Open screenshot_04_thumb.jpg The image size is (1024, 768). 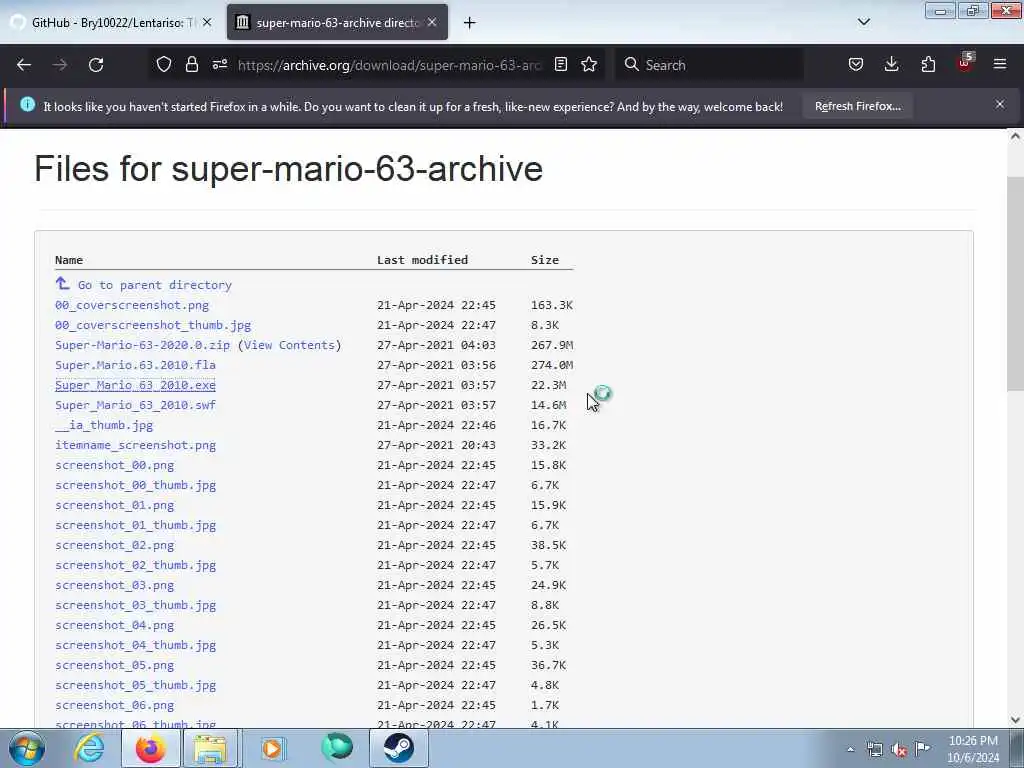135,645
